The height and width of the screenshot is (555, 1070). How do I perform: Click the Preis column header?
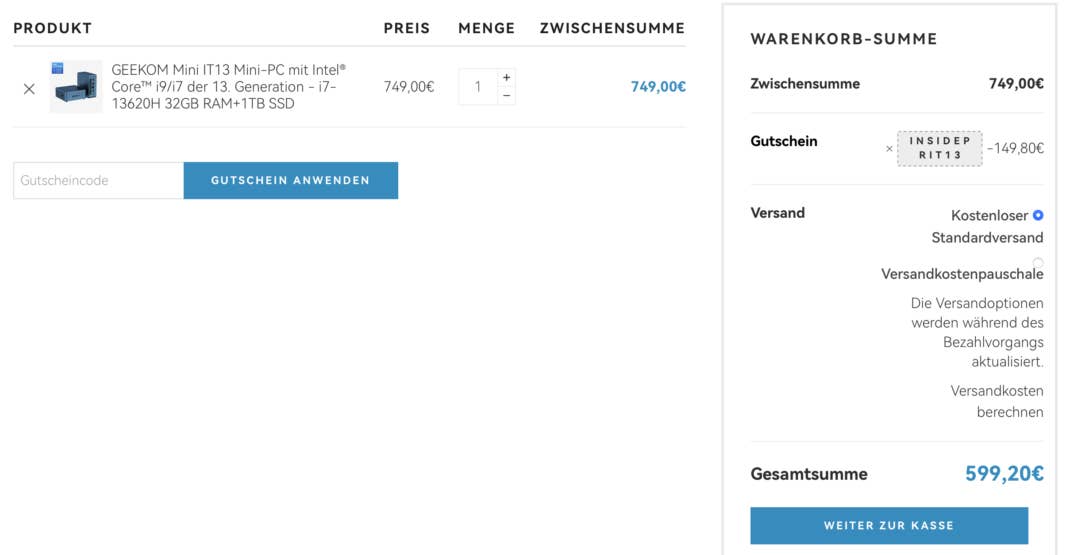pos(407,28)
